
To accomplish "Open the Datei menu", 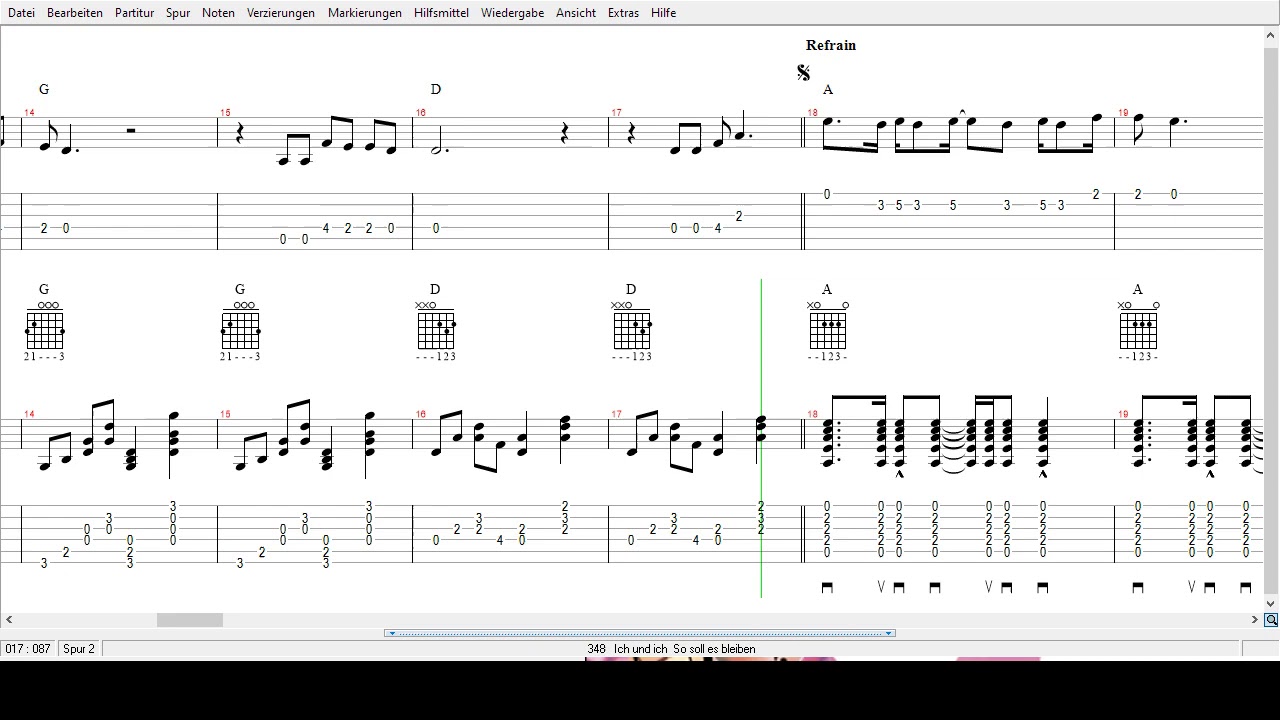I will (21, 13).
